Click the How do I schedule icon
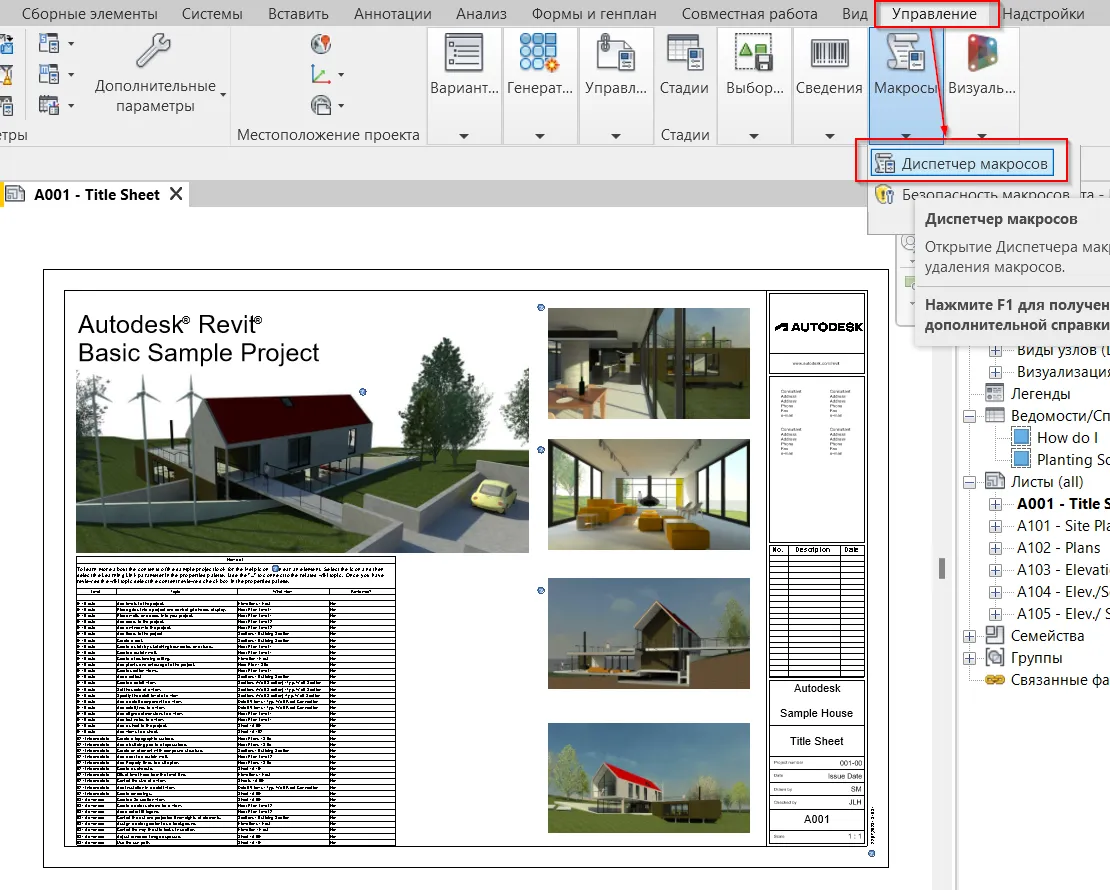Image resolution: width=1110 pixels, height=890 pixels. point(1021,437)
